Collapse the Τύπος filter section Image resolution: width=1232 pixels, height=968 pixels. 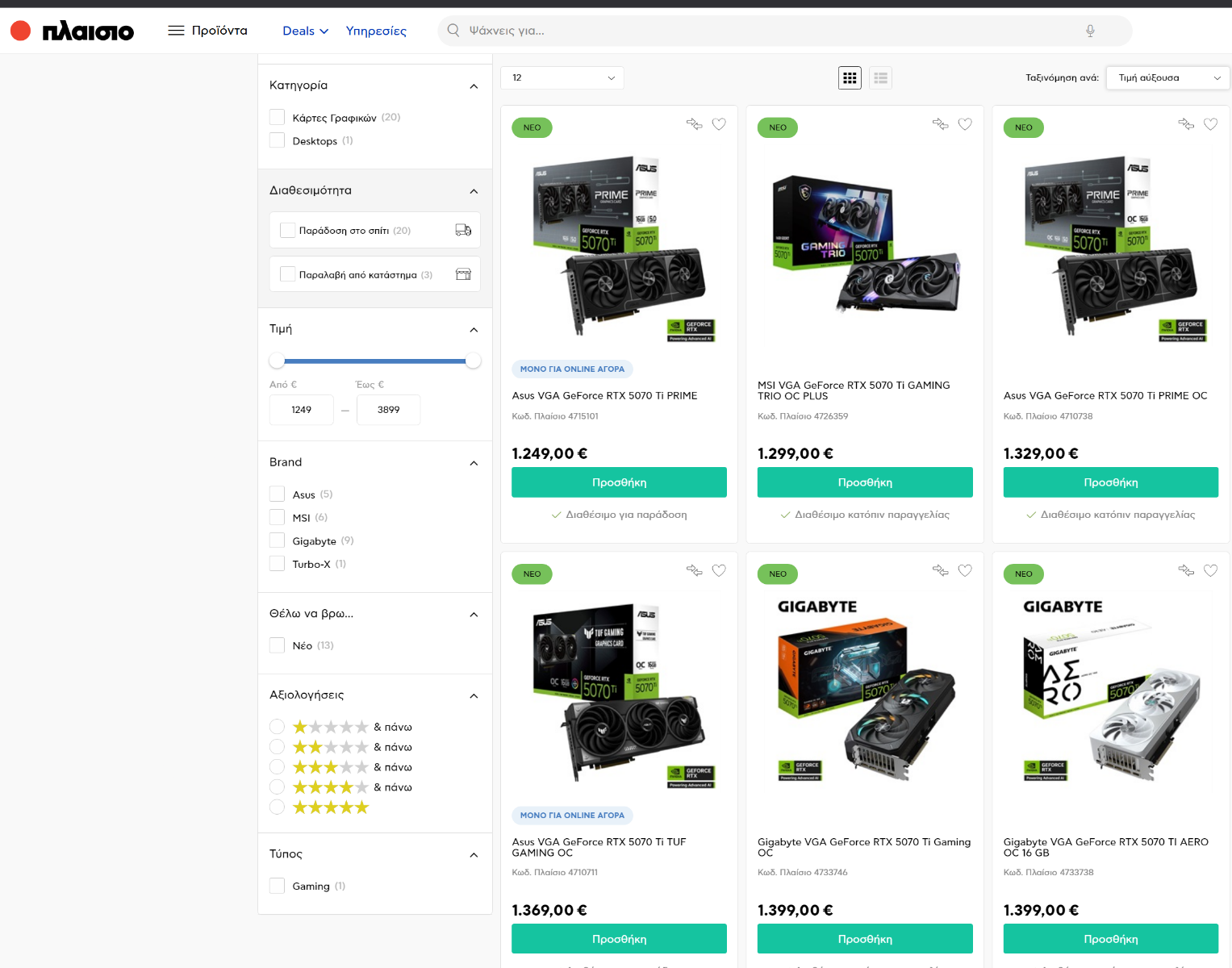[x=474, y=855]
